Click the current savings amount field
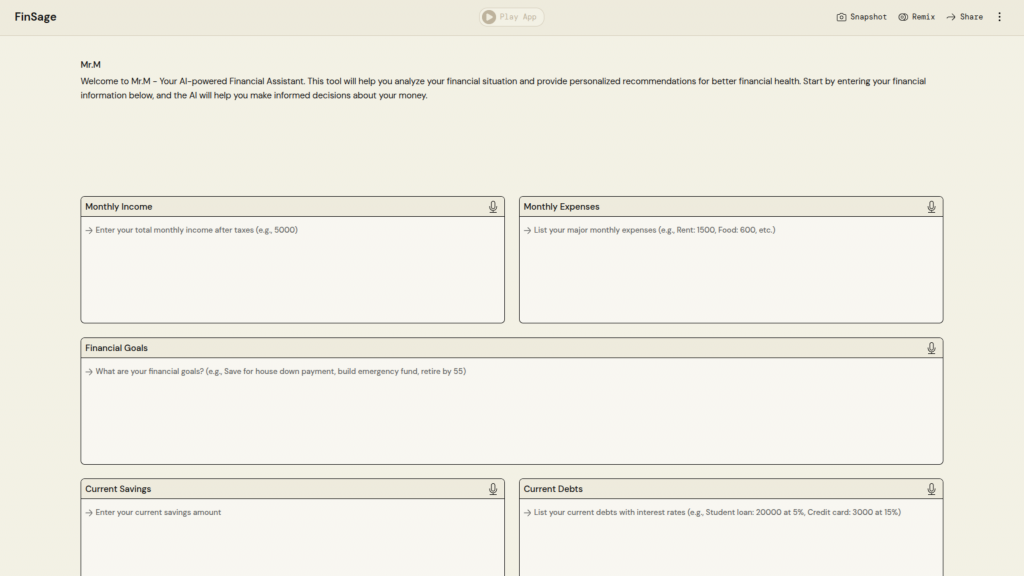The image size is (1024, 576). coord(292,540)
